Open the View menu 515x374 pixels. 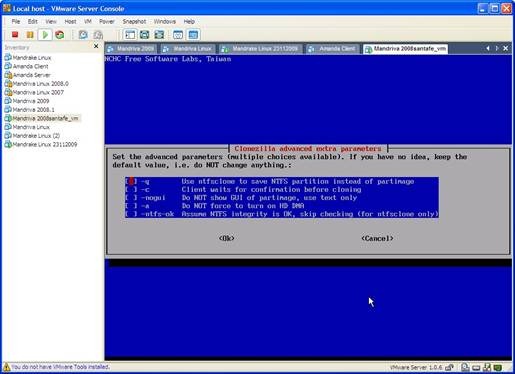51,21
